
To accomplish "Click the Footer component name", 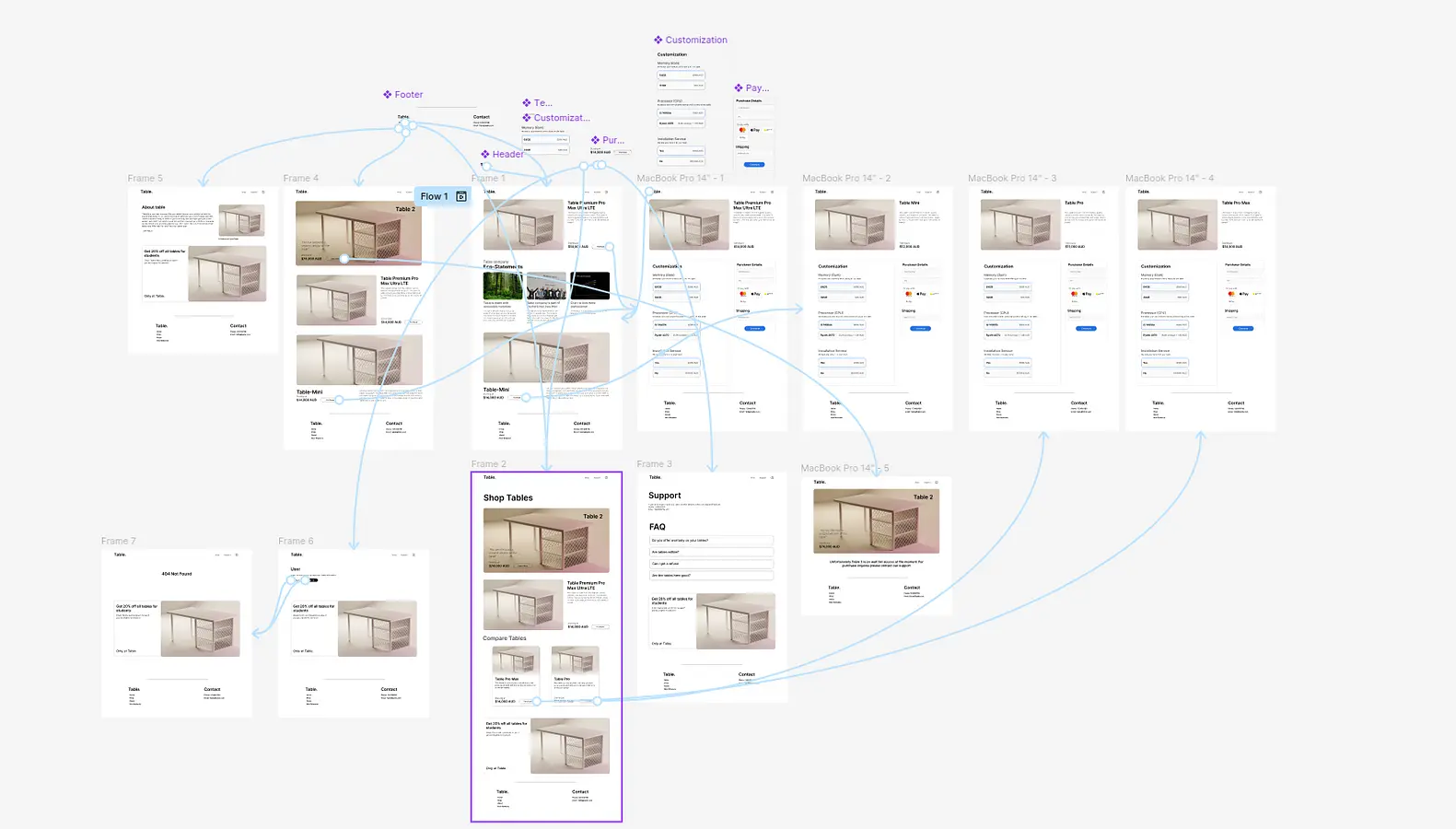I will click(x=409, y=95).
